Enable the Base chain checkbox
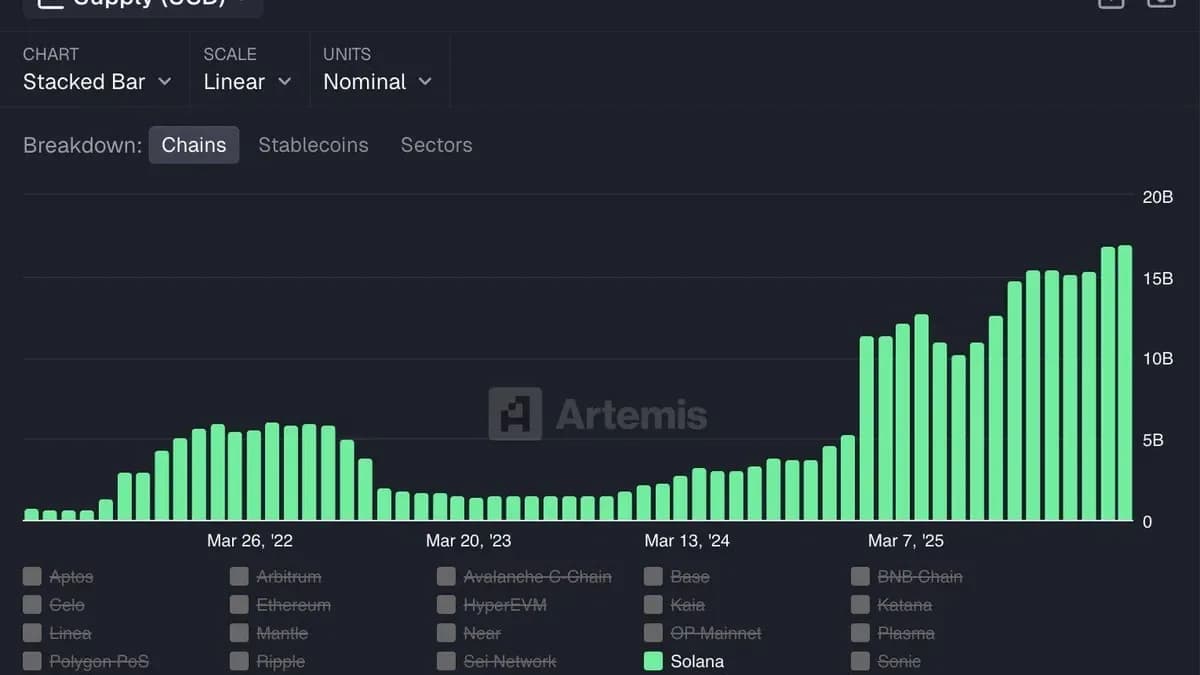This screenshot has width=1200, height=675. pyautogui.click(x=653, y=576)
